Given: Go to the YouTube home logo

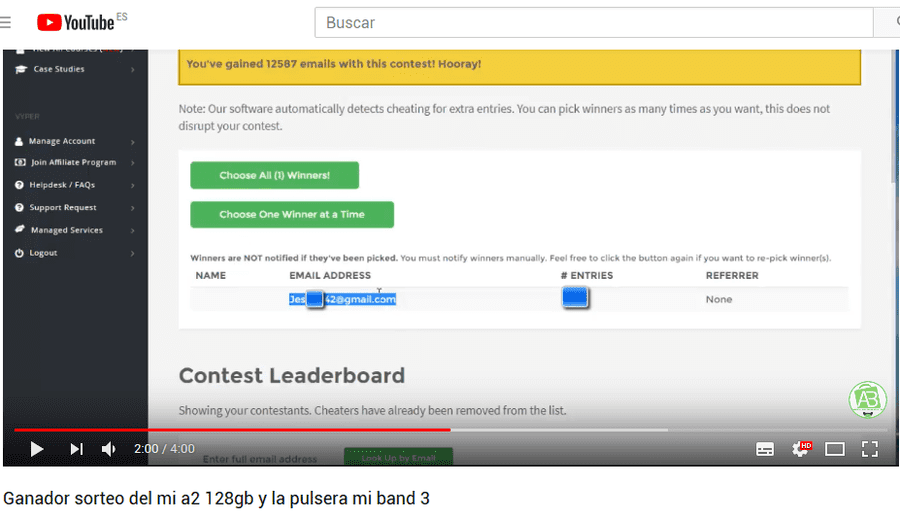Looking at the screenshot, I should pyautogui.click(x=76, y=22).
